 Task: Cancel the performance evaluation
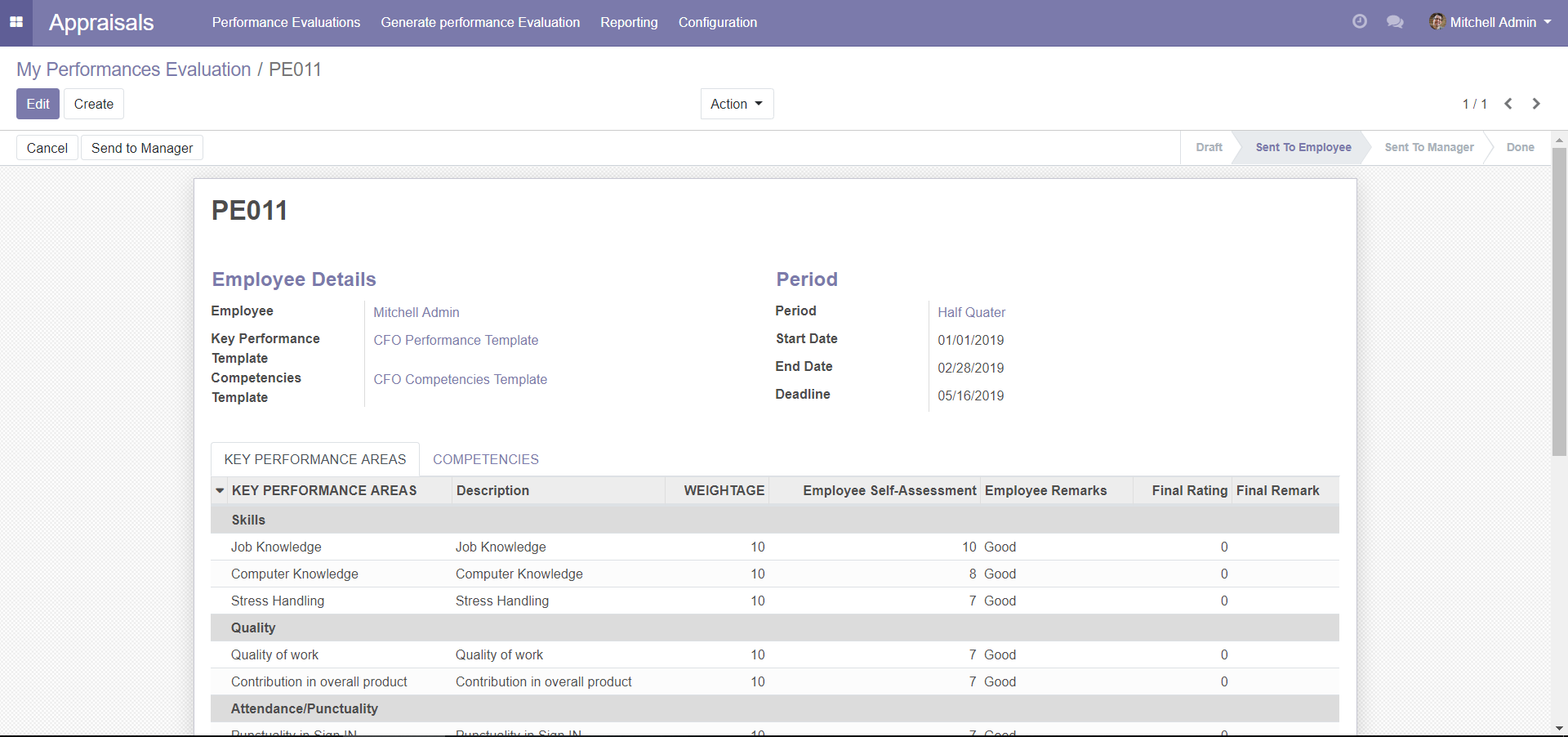(x=47, y=148)
